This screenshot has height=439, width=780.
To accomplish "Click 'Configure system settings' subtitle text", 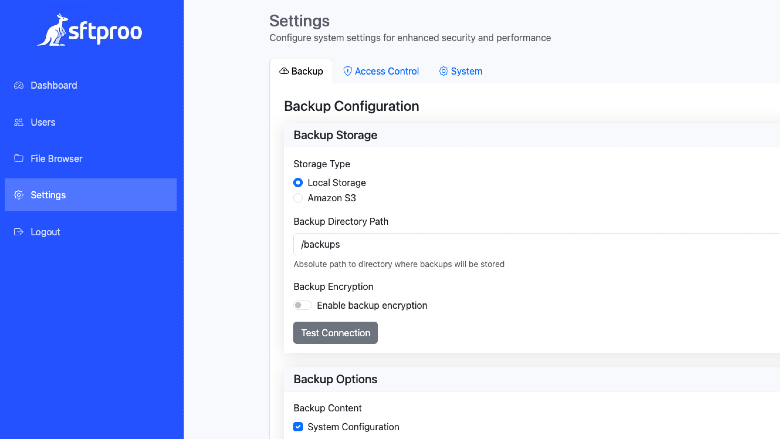I will tap(410, 38).
